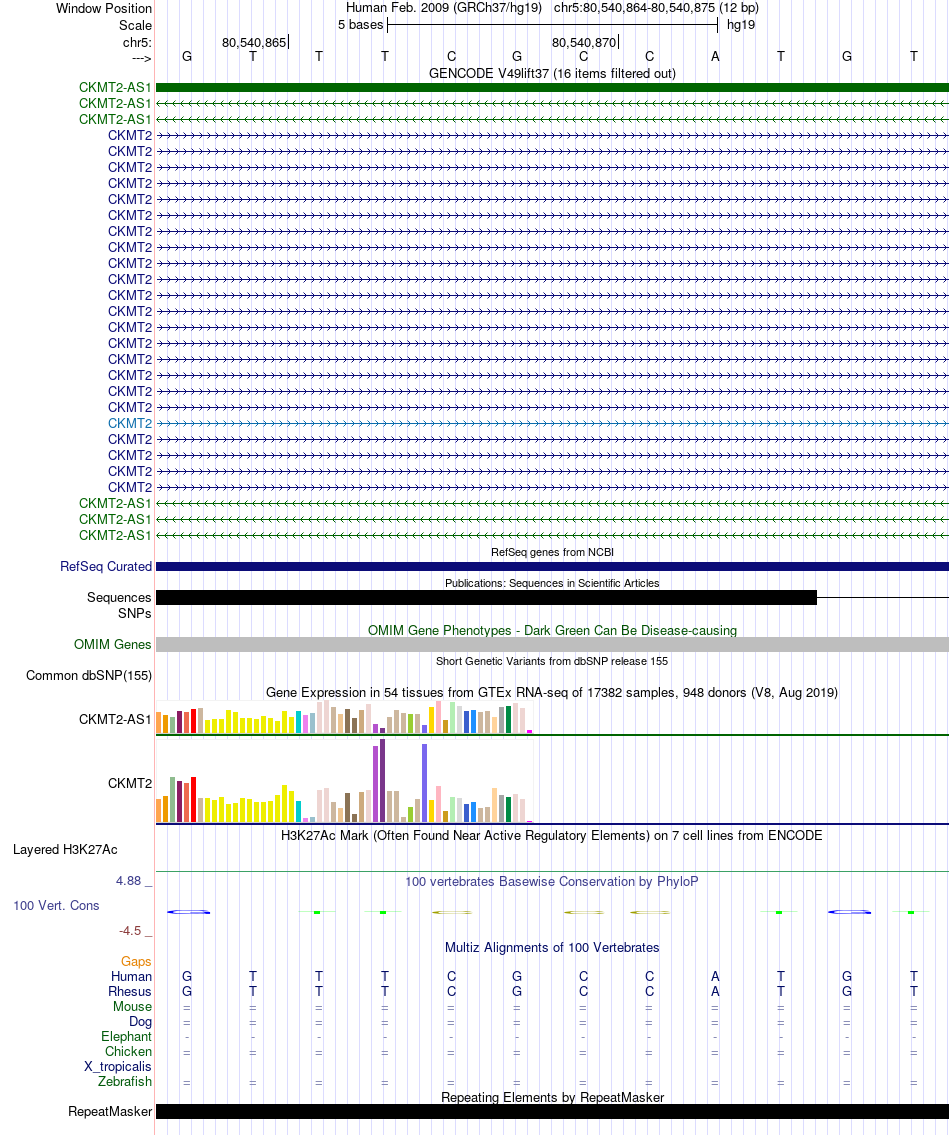Click the black RepeatMasker item bar
Screen dimensions: 950x1135
pos(552,1112)
